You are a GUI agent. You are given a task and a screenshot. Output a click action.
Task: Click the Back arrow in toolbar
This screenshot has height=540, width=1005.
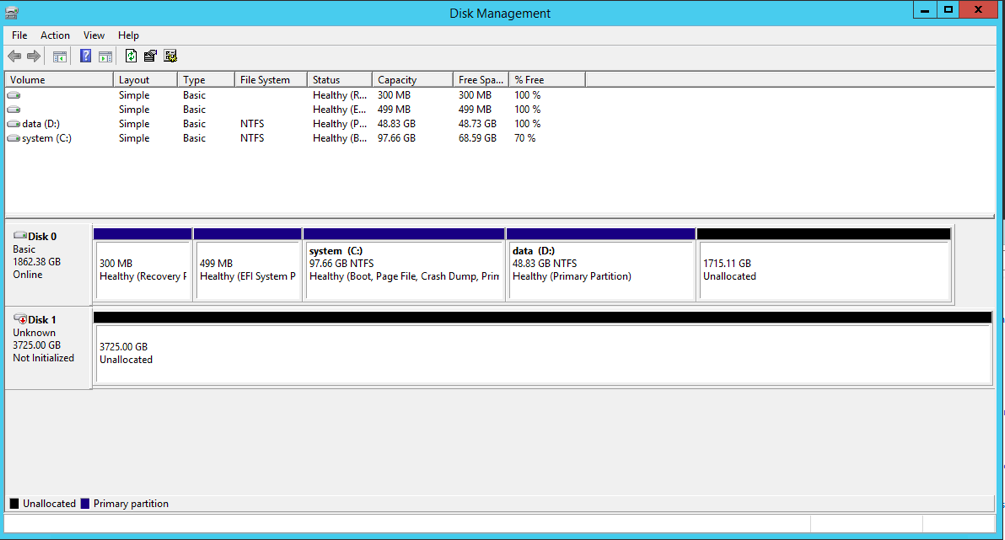14,57
